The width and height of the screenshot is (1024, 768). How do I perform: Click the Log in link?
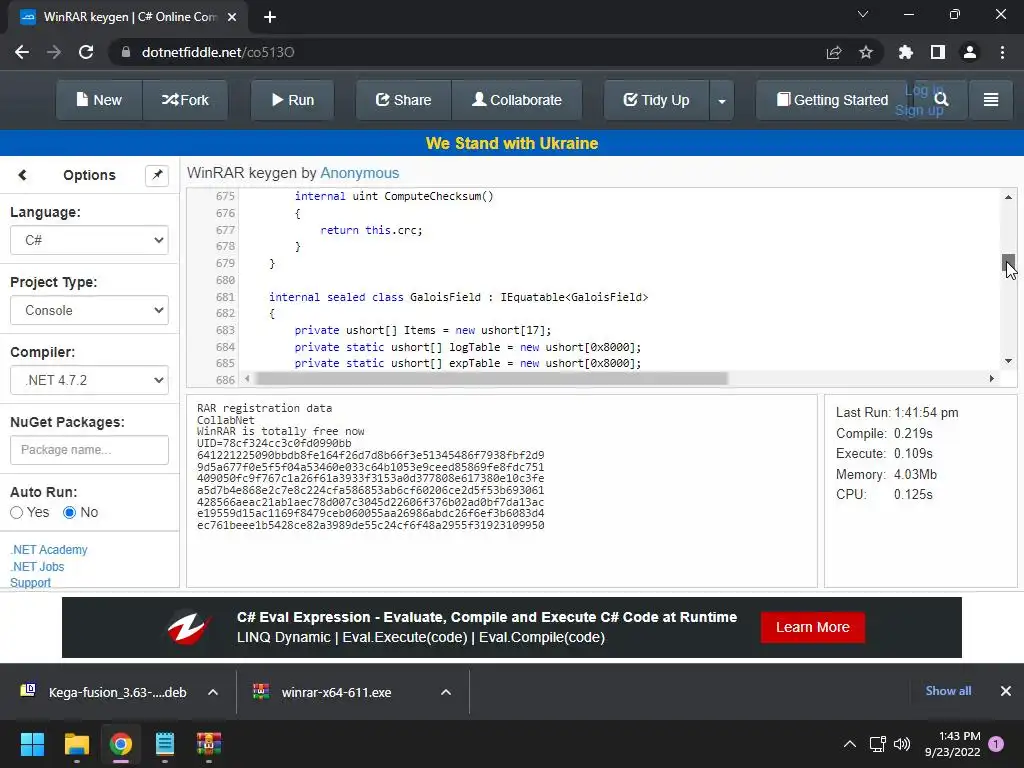(x=923, y=91)
